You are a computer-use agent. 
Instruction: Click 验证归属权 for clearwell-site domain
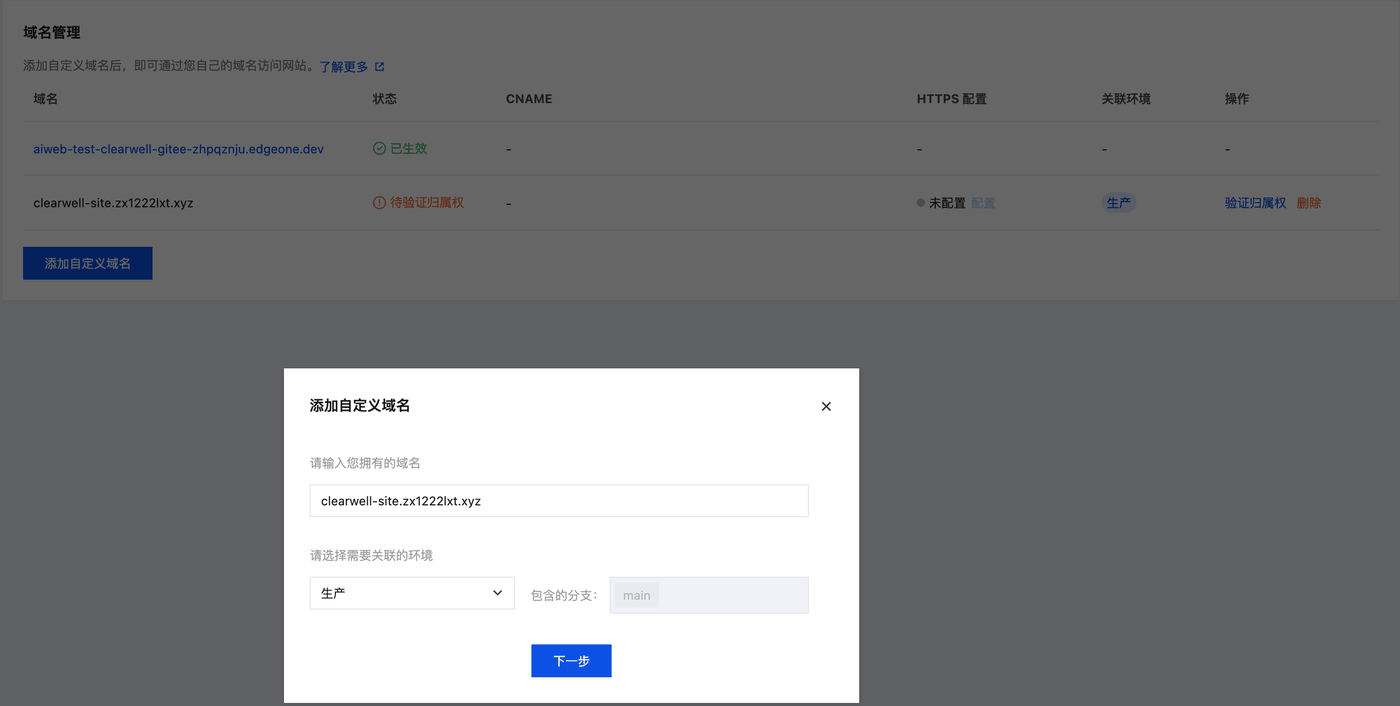(1255, 203)
